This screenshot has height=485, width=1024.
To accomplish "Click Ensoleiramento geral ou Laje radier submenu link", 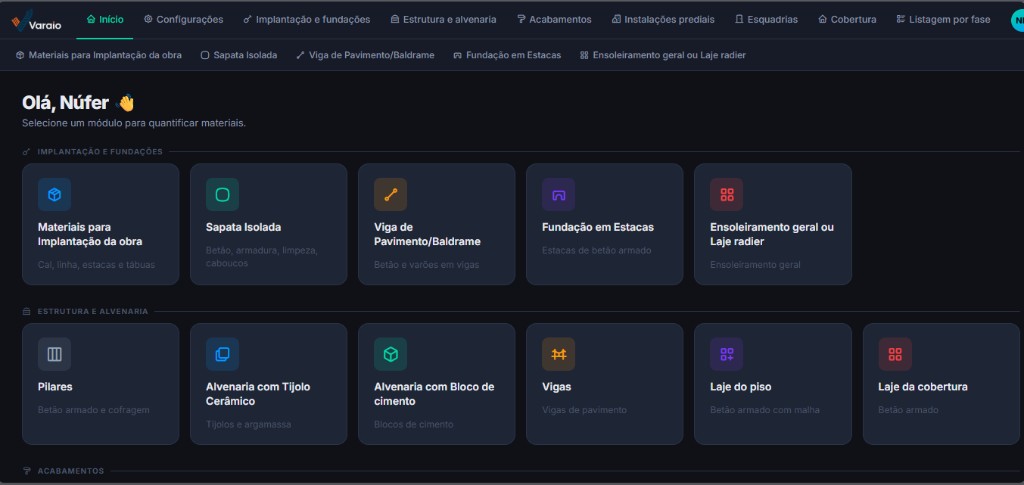I will pyautogui.click(x=663, y=55).
